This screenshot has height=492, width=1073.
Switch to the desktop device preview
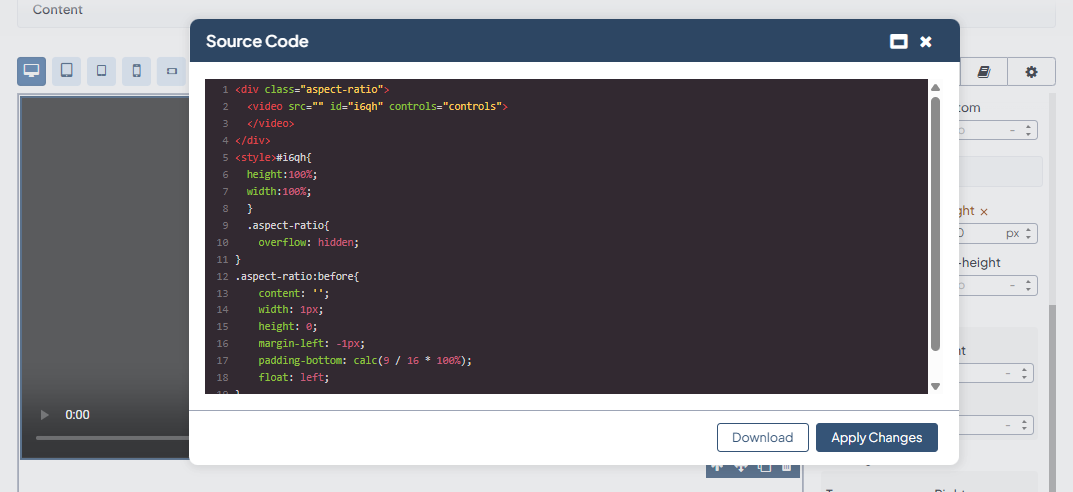[31, 71]
